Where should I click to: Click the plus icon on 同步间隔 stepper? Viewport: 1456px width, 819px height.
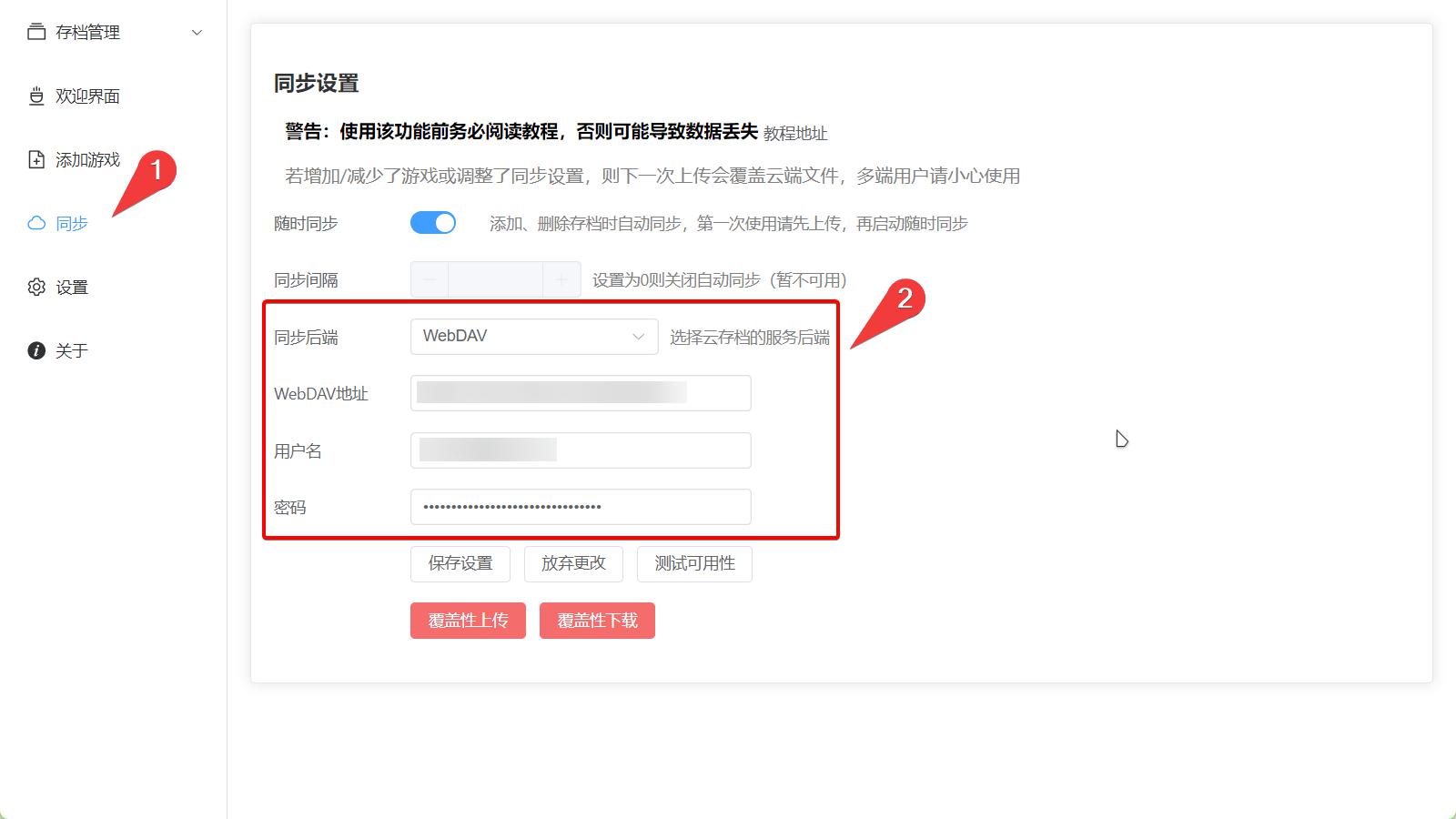[x=563, y=279]
